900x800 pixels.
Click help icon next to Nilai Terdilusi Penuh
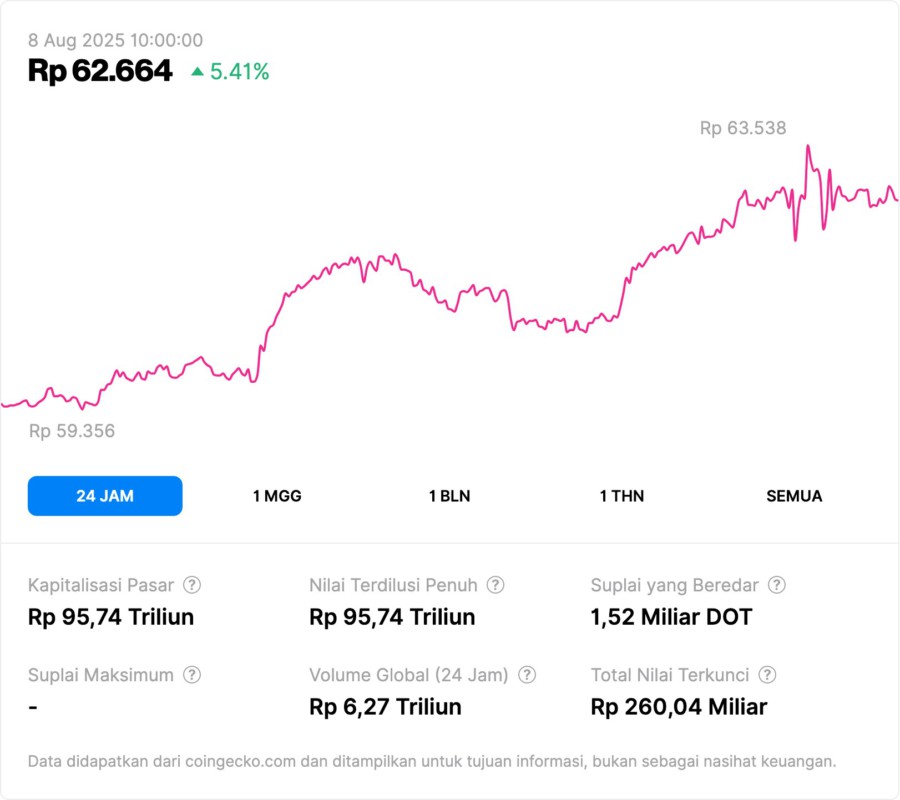pos(495,585)
